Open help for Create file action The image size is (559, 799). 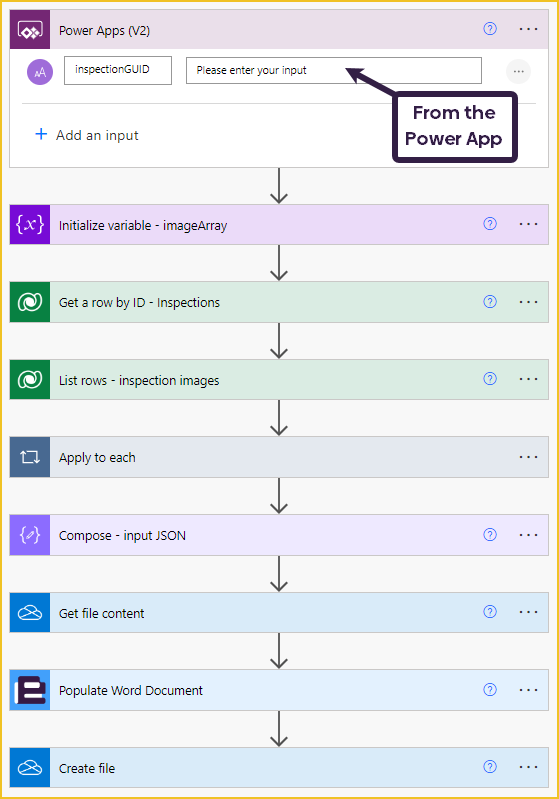click(x=490, y=767)
